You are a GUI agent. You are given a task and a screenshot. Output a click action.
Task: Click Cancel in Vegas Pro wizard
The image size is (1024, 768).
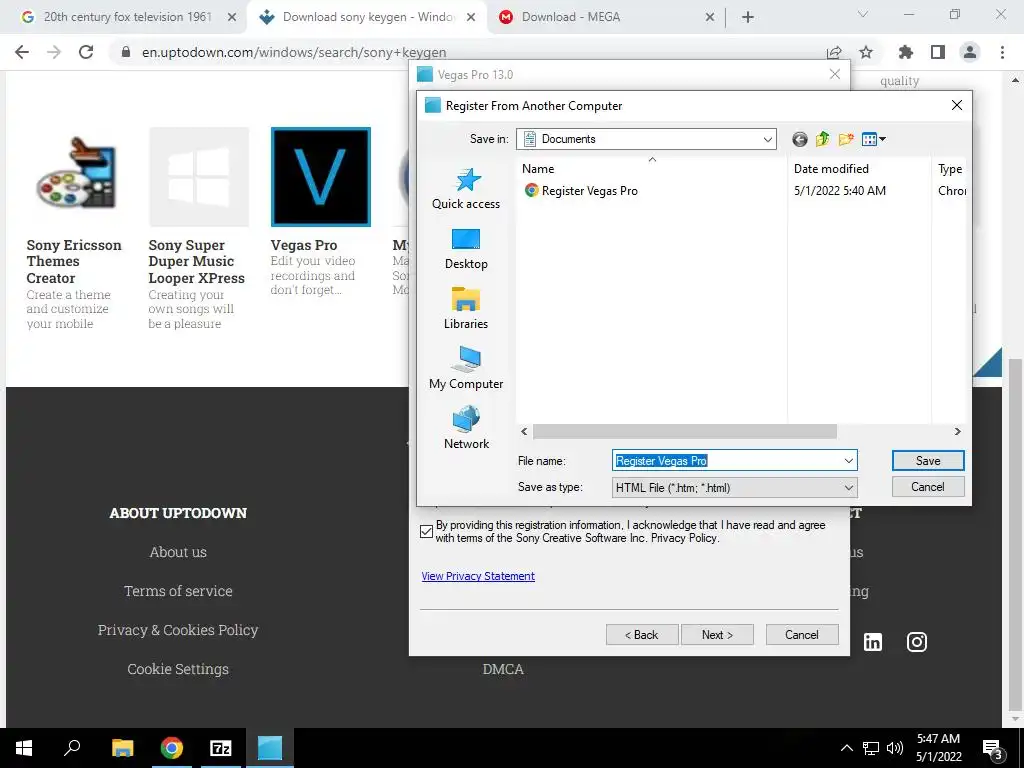coord(802,635)
